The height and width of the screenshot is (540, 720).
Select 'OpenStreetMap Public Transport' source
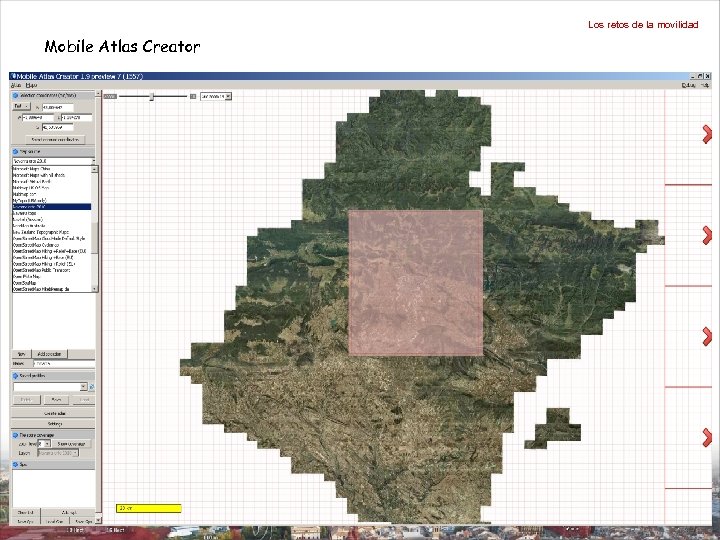pyautogui.click(x=51, y=270)
